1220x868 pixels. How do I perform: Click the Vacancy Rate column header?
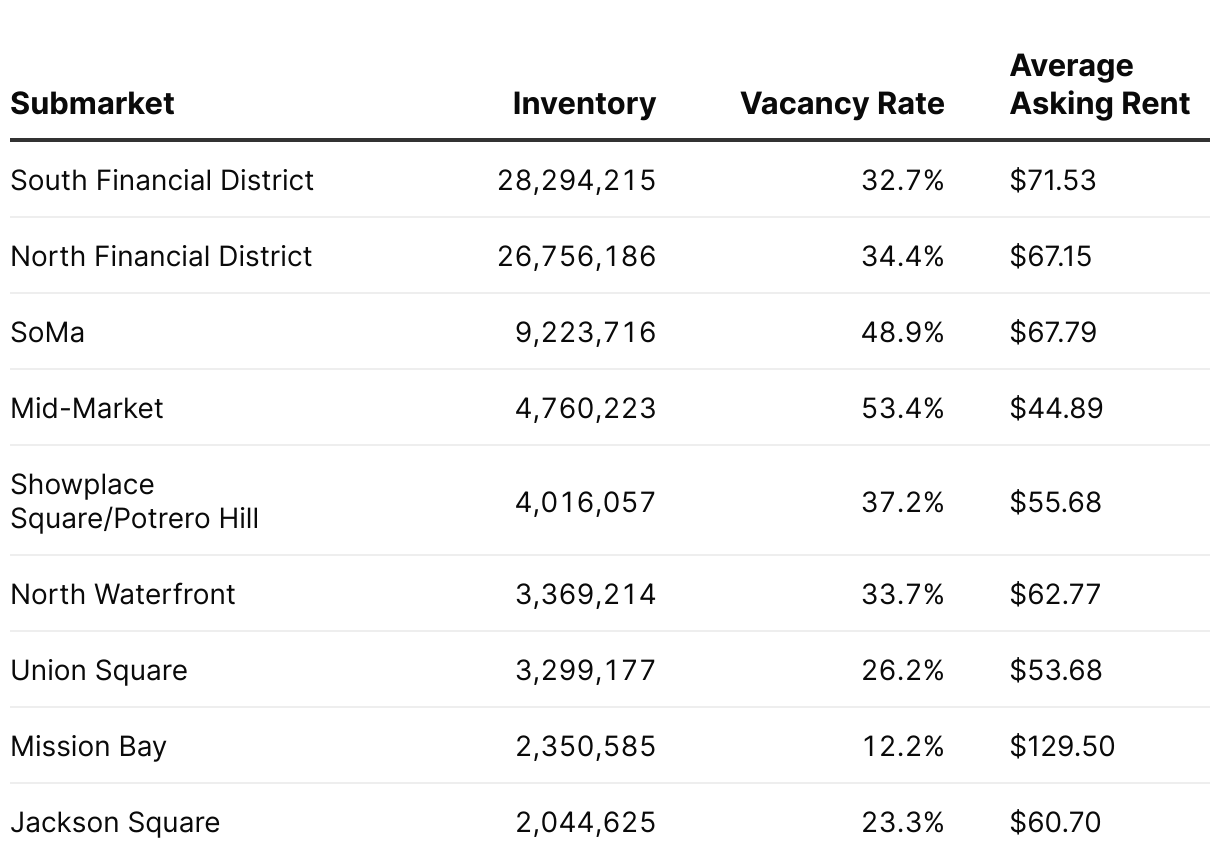click(x=842, y=103)
